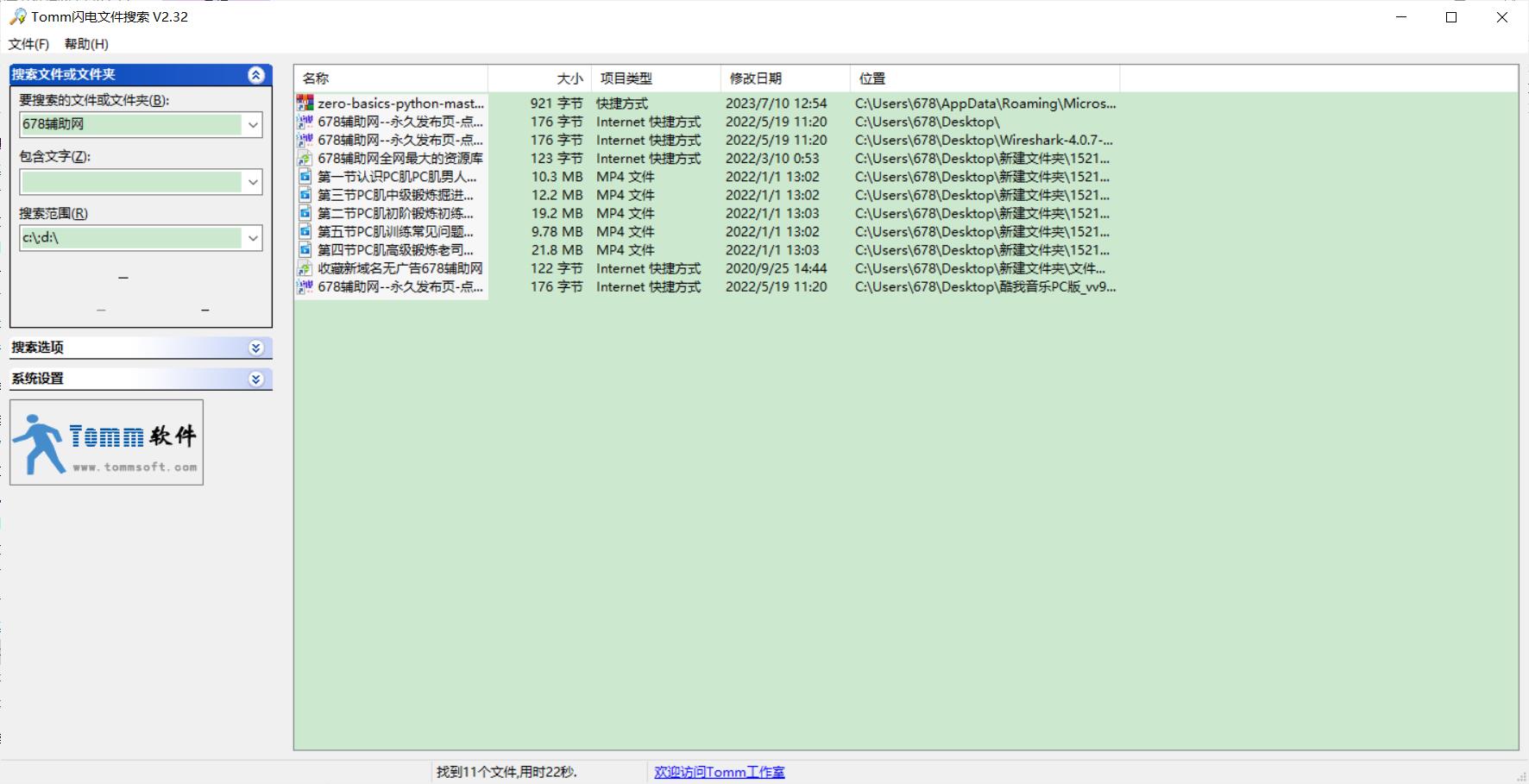Click the 678辅助网全网最大的资源库 file icon

point(305,159)
